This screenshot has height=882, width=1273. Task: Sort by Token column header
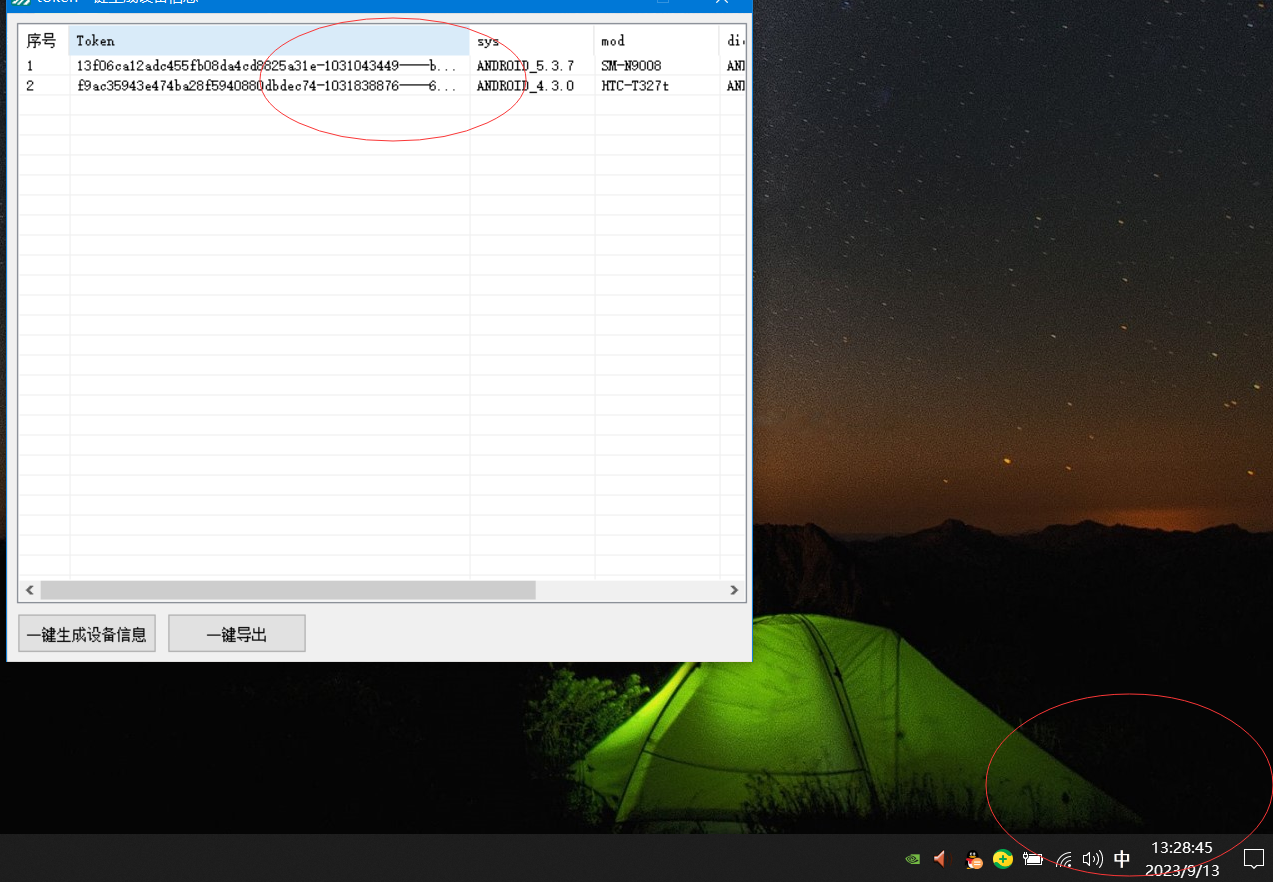tap(270, 41)
